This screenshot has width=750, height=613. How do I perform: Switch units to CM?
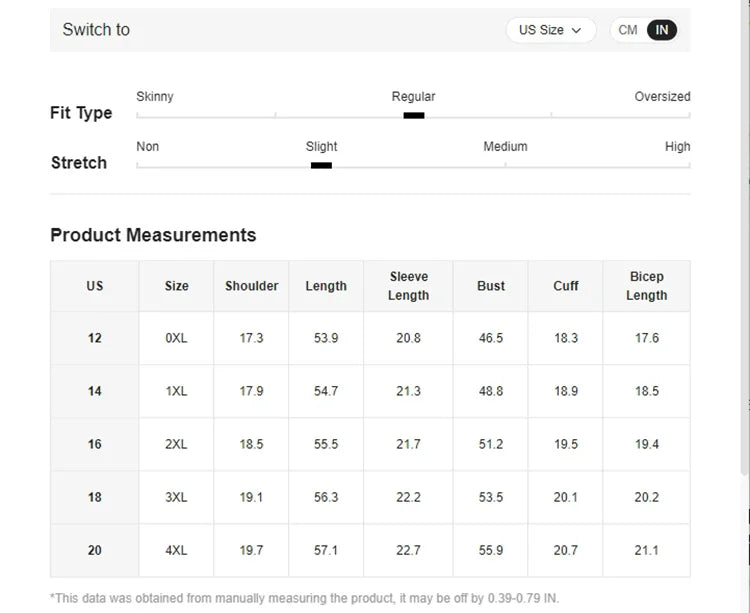628,30
